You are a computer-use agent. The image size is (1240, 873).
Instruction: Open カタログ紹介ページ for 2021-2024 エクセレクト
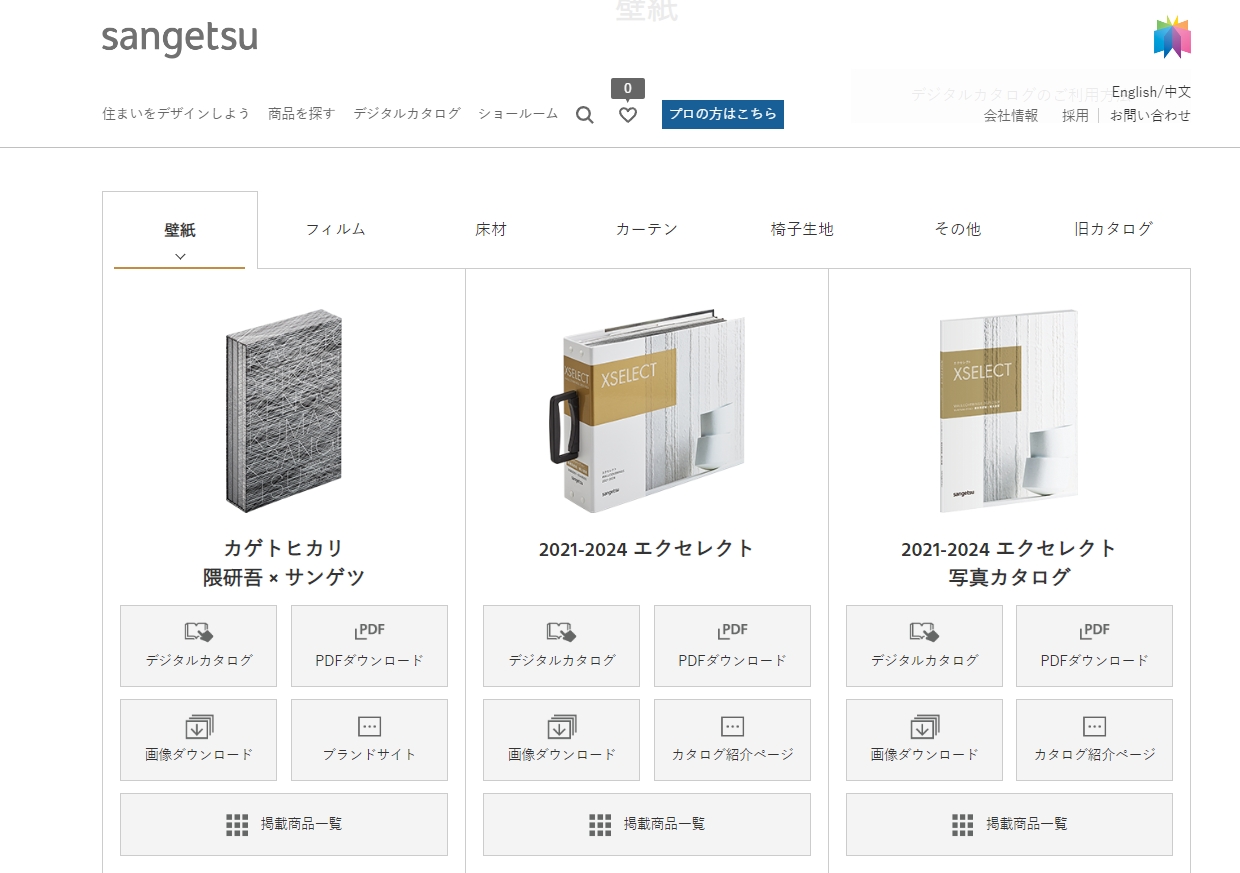click(733, 740)
